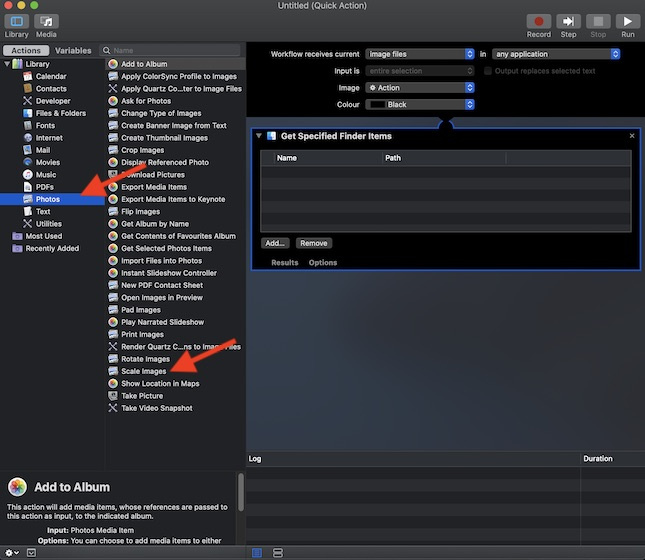The height and width of the screenshot is (560, 645).
Task: Select the Crop Images action
Action: [142, 150]
